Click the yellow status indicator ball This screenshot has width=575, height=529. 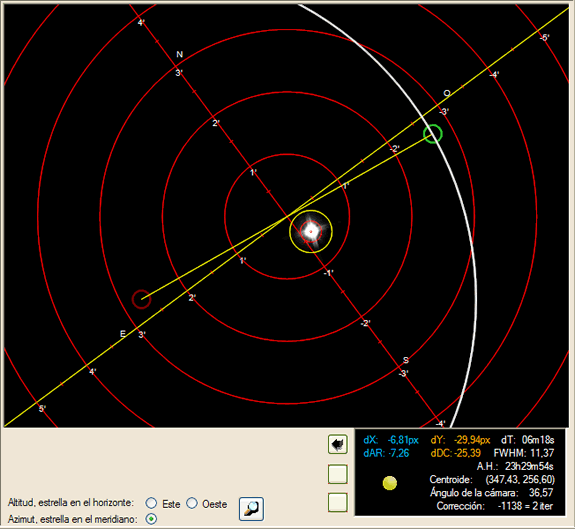[389, 483]
